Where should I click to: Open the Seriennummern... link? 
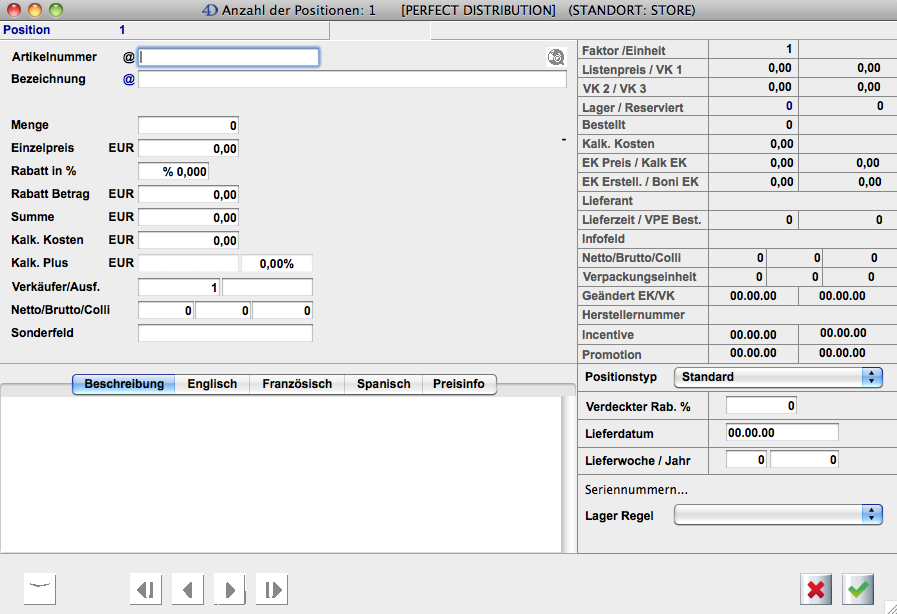coord(636,490)
